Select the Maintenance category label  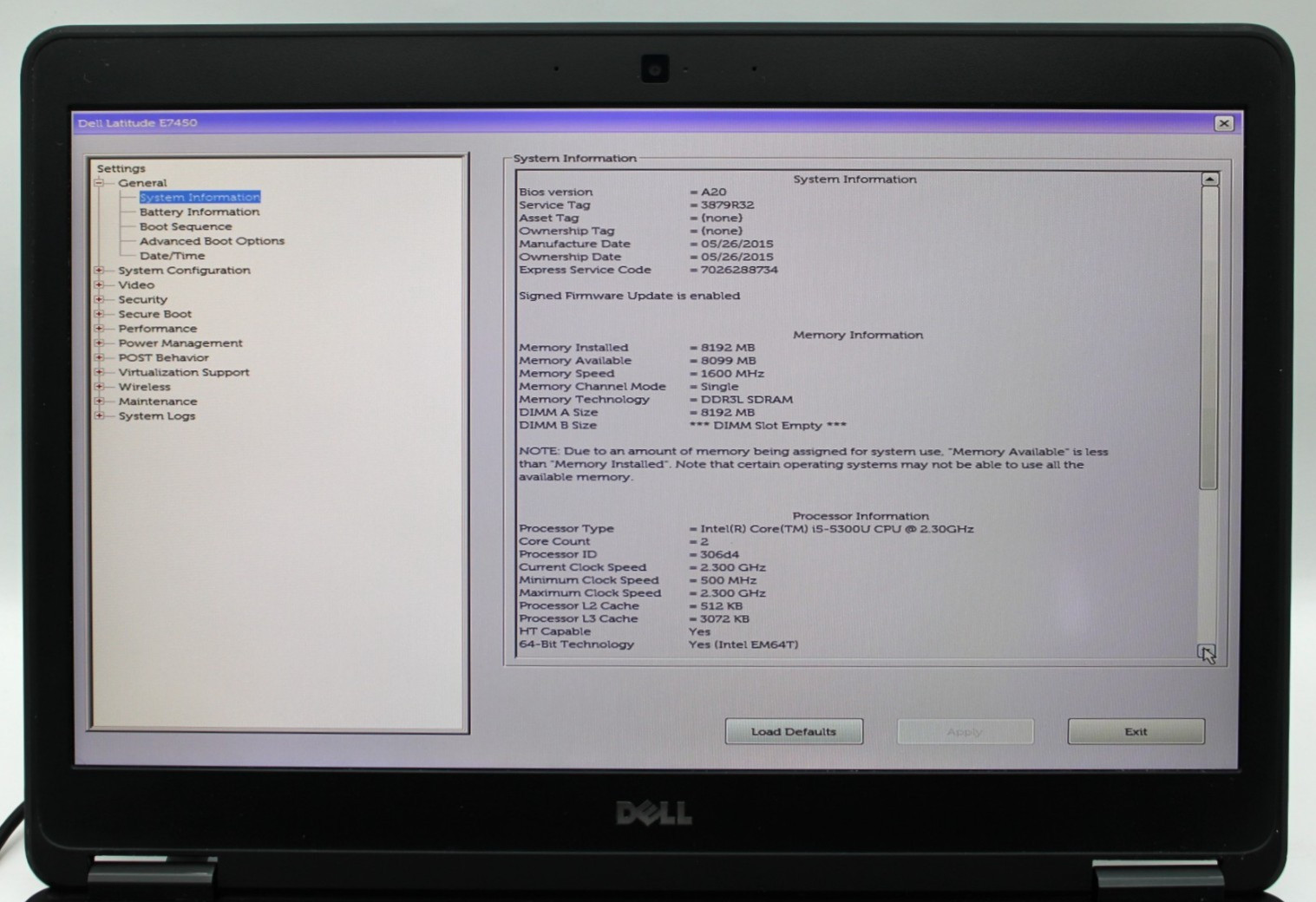[x=158, y=402]
